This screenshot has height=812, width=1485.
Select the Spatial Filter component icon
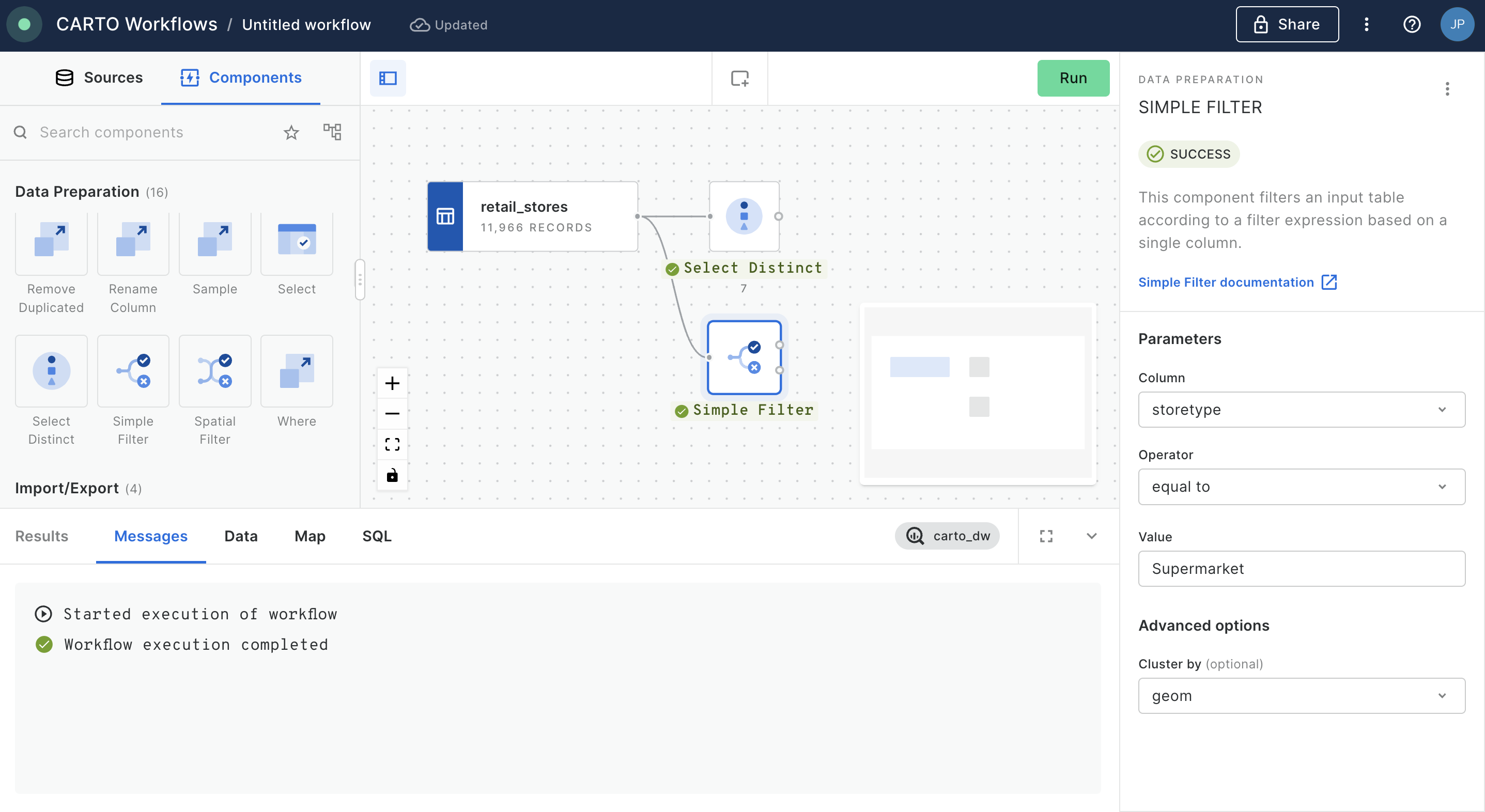(x=214, y=371)
